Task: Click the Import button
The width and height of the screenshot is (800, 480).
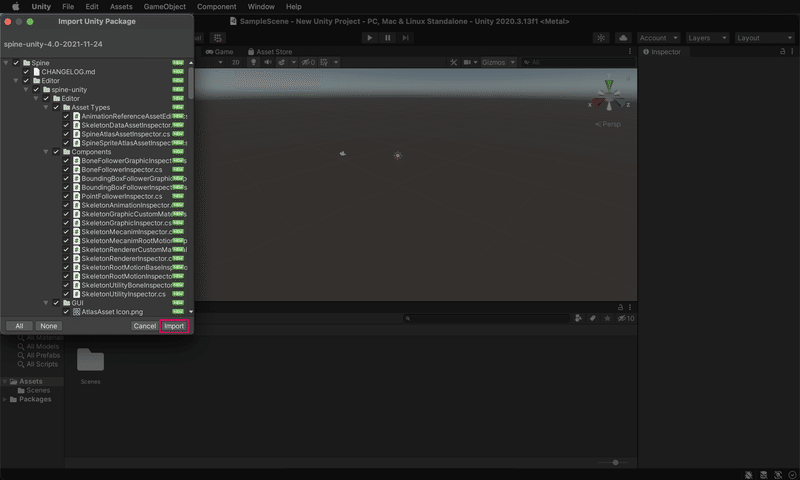Action: (x=174, y=326)
